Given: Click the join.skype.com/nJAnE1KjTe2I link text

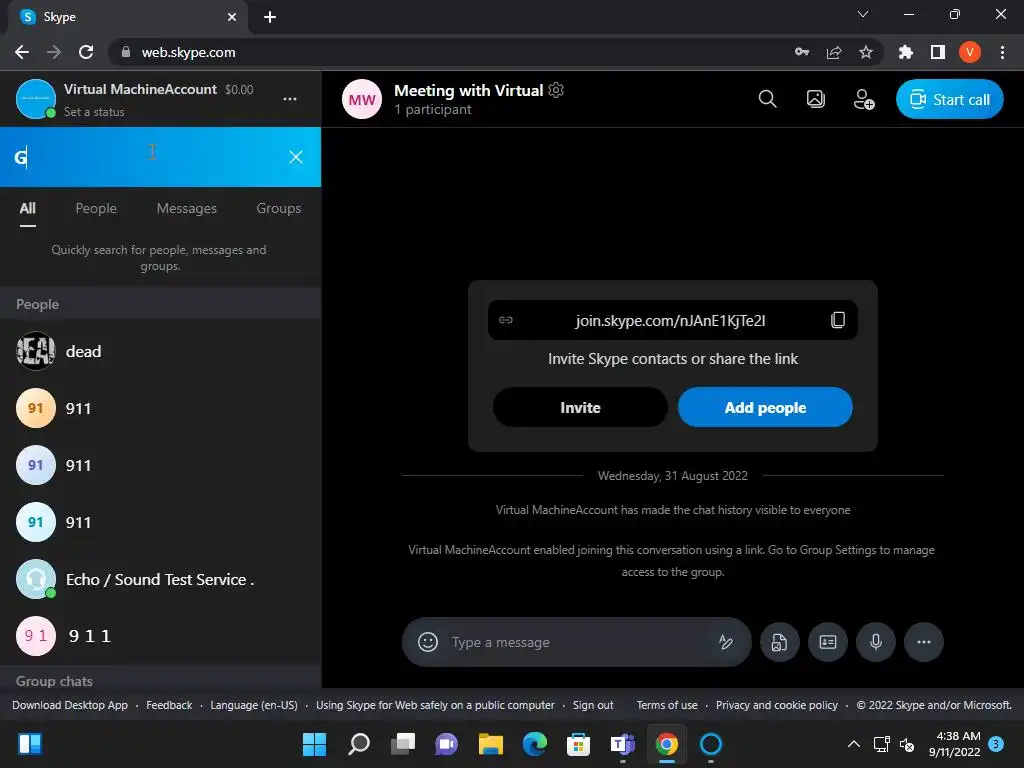Looking at the screenshot, I should [x=670, y=321].
